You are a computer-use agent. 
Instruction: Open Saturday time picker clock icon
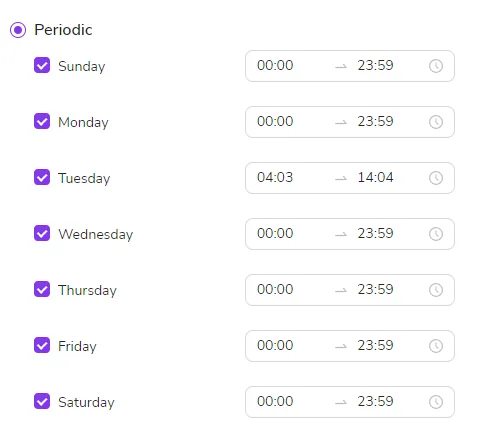[436, 402]
